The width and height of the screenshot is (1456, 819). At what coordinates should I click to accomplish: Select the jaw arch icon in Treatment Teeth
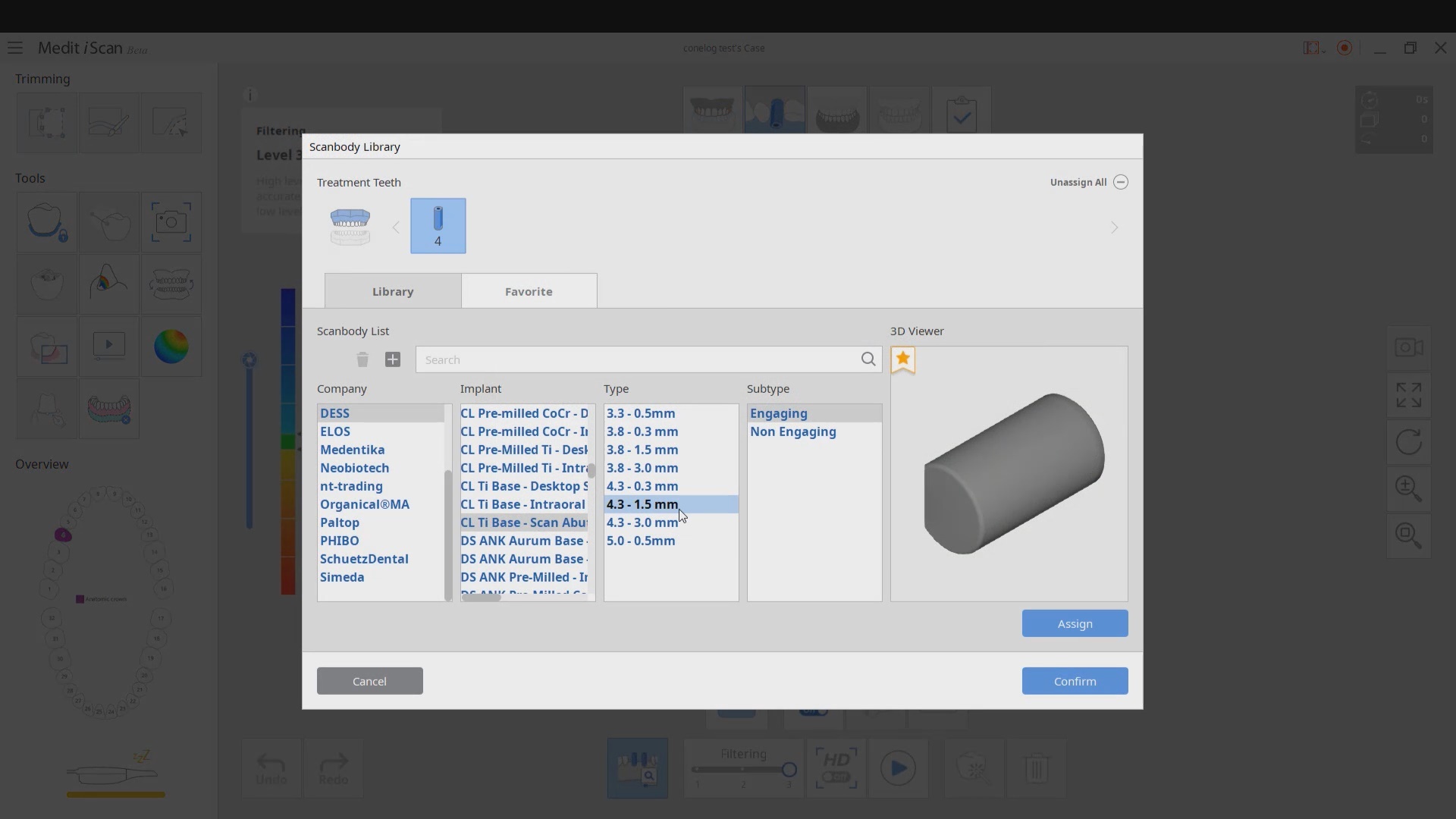coord(350,227)
